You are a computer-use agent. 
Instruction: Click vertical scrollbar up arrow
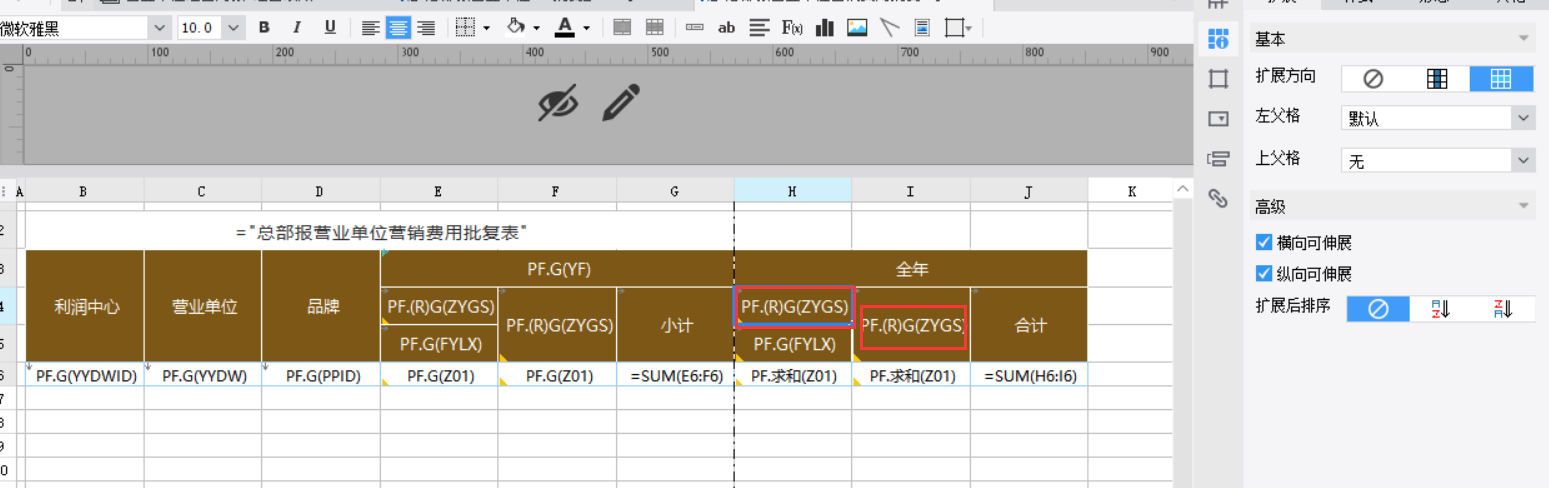1182,190
